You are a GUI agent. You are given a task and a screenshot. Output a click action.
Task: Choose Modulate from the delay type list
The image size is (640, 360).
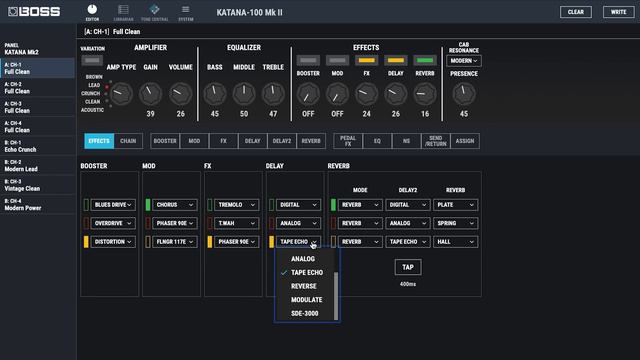(x=304, y=300)
